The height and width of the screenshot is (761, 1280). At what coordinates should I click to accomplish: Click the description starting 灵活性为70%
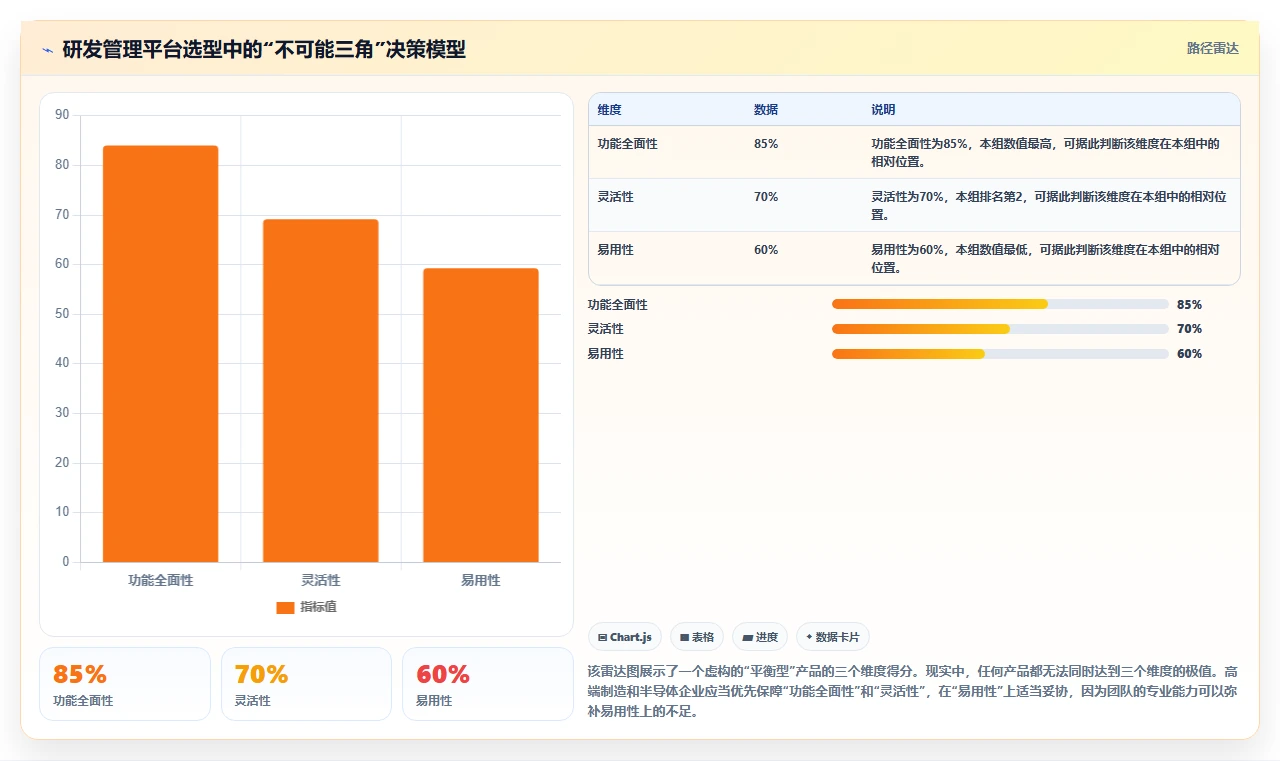click(1049, 205)
